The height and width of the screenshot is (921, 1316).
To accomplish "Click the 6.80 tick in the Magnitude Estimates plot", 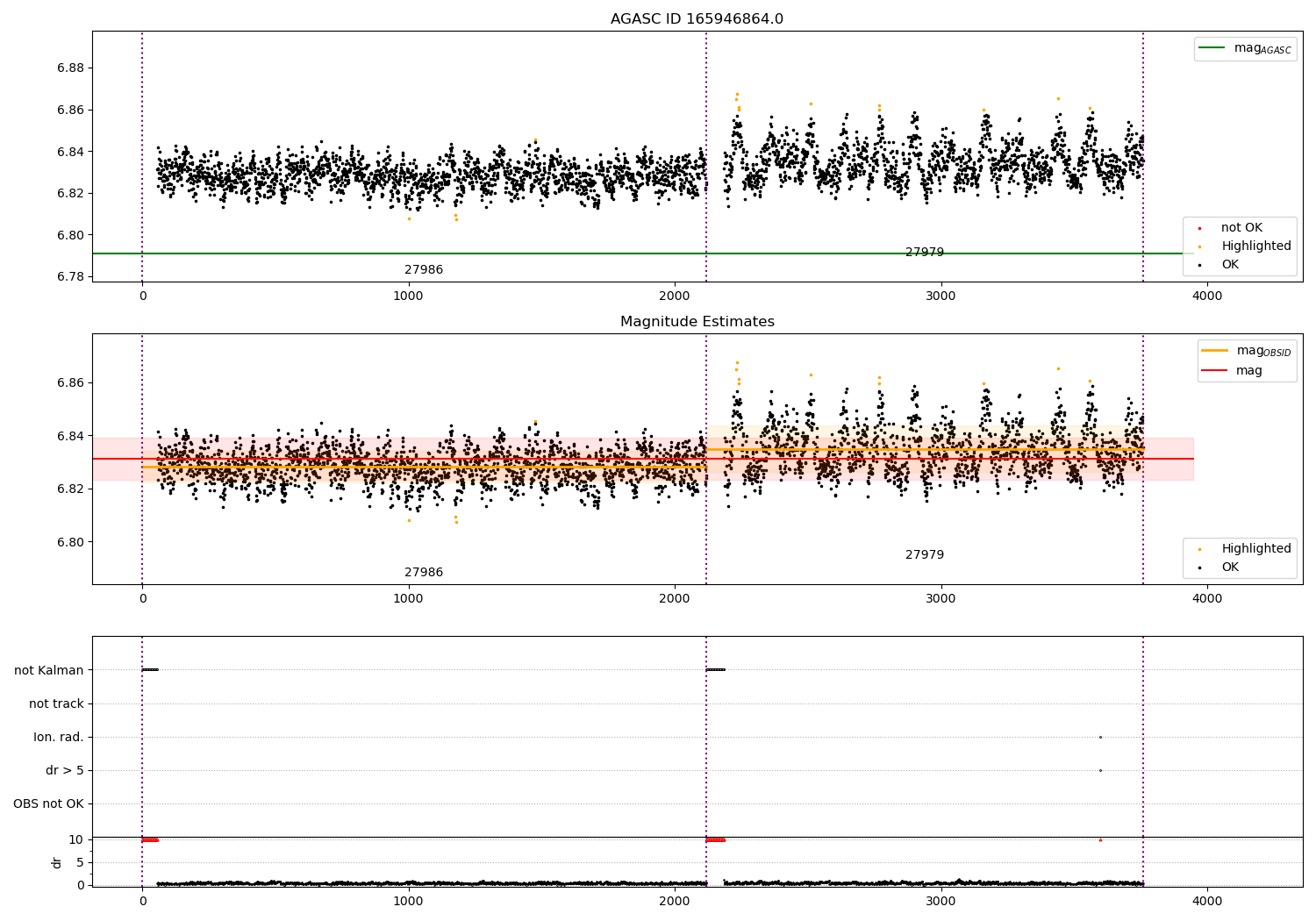I will coord(70,542).
